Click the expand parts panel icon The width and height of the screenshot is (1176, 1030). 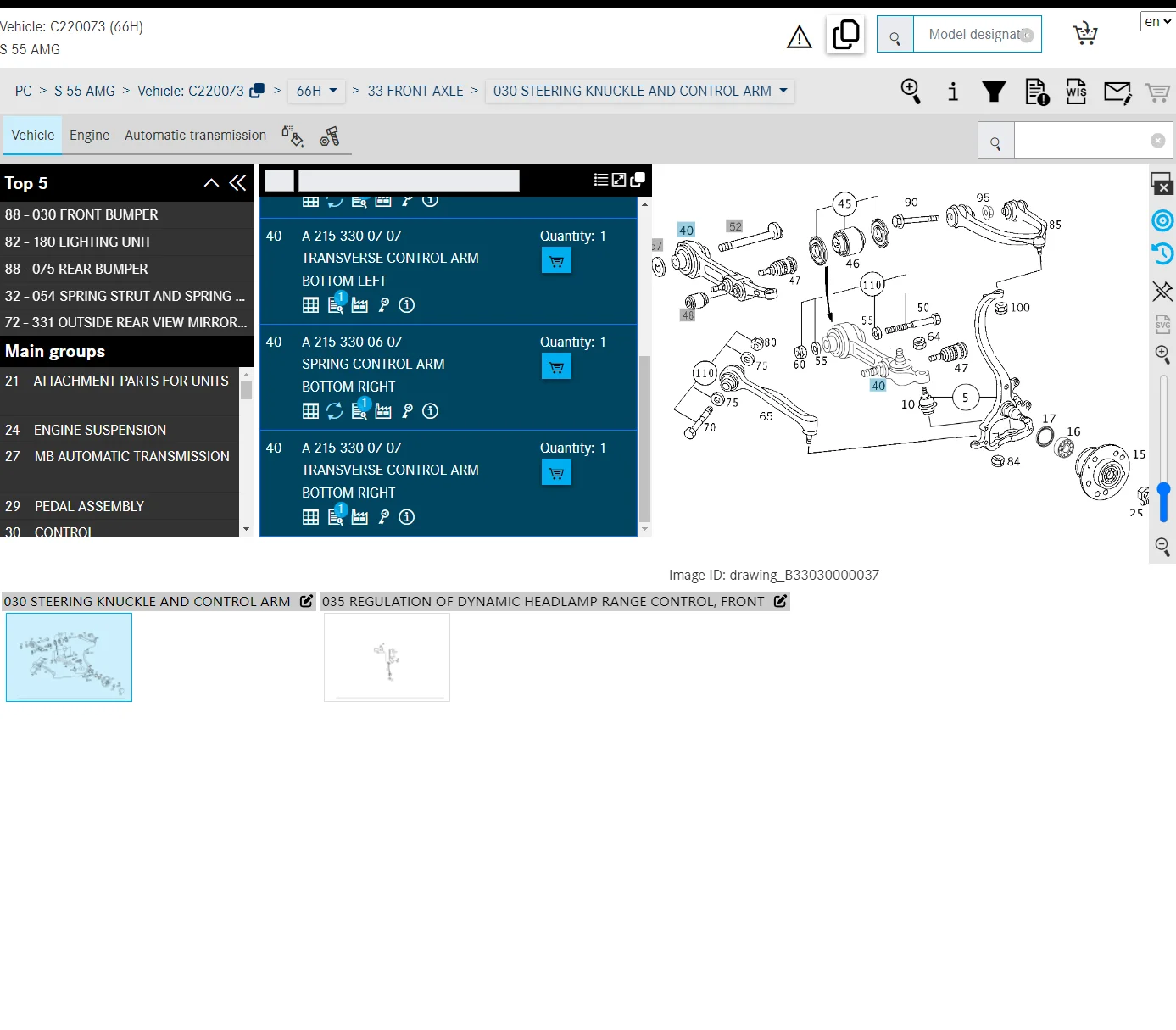(x=619, y=180)
